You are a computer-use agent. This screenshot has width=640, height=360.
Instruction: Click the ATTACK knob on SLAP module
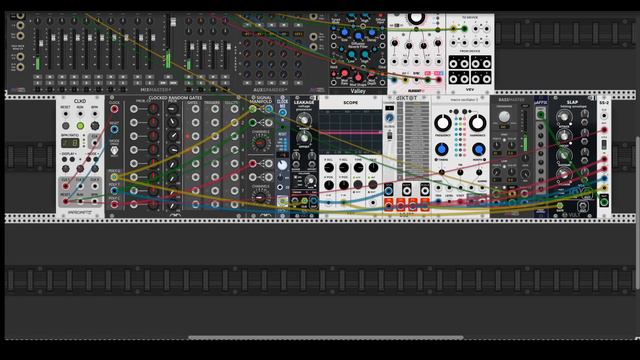[563, 118]
